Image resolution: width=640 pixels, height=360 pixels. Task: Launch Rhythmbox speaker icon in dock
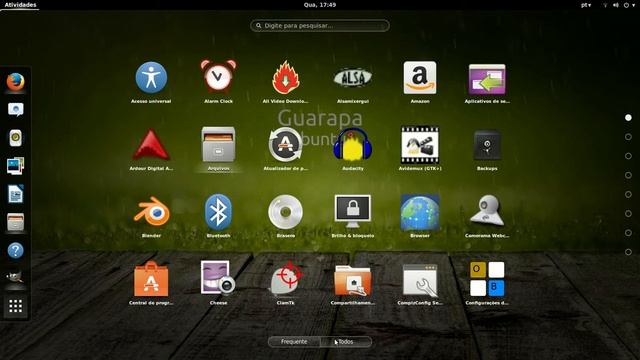pyautogui.click(x=16, y=138)
